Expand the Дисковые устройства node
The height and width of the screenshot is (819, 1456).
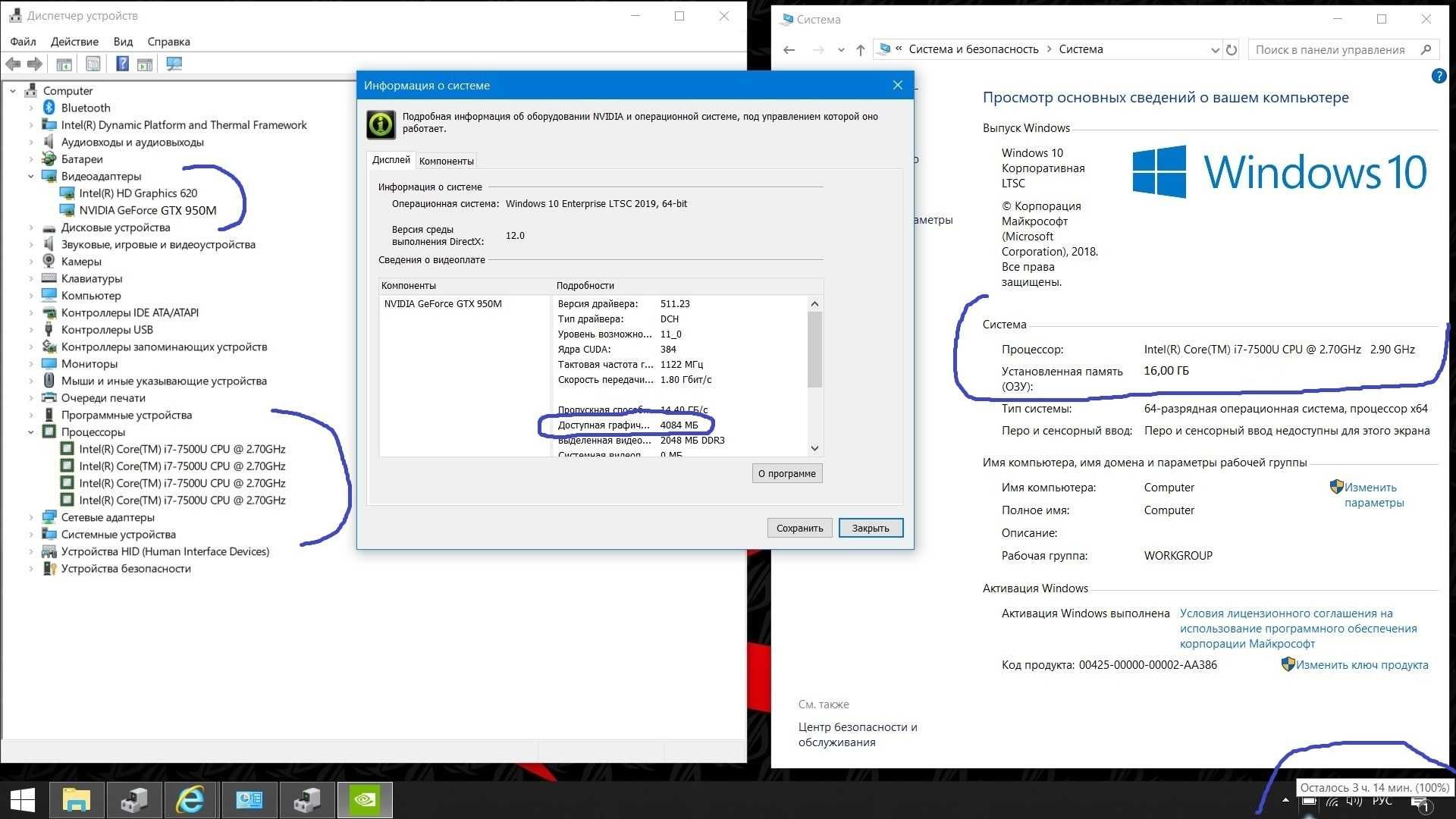pos(31,227)
